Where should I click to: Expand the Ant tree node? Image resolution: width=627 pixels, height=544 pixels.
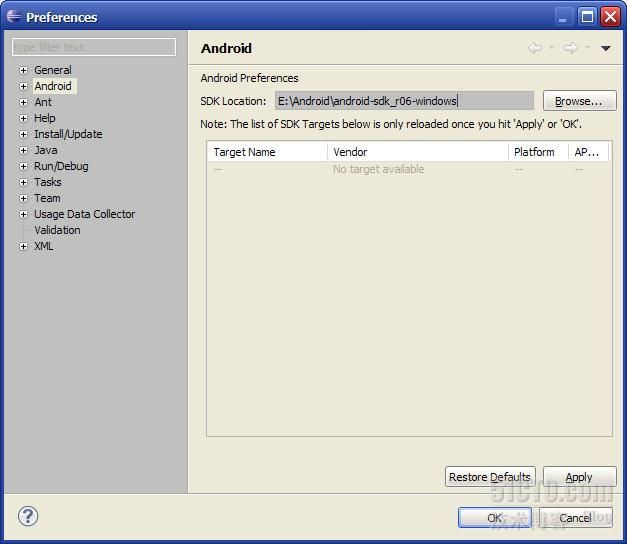(x=24, y=102)
